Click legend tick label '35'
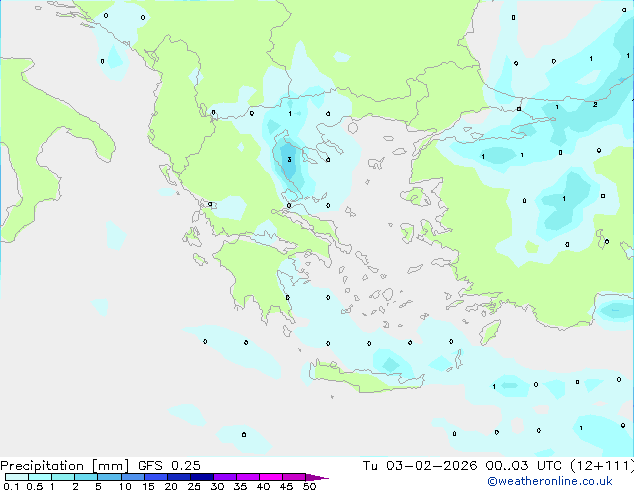Screen dimensions: 634x490 [240, 486]
